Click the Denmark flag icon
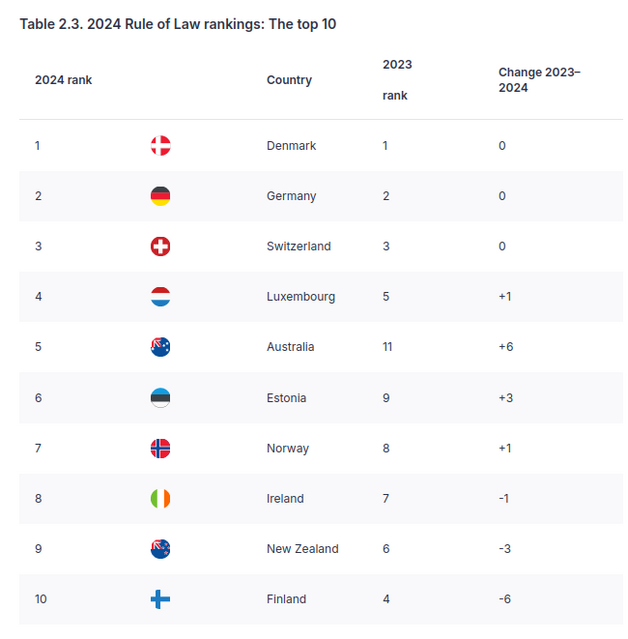The height and width of the screenshot is (639, 628). pos(160,146)
